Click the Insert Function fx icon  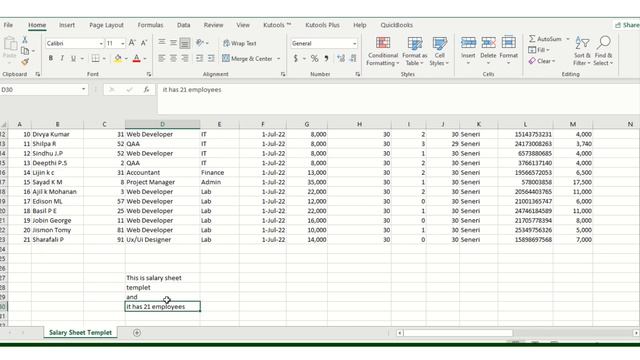(x=146, y=89)
